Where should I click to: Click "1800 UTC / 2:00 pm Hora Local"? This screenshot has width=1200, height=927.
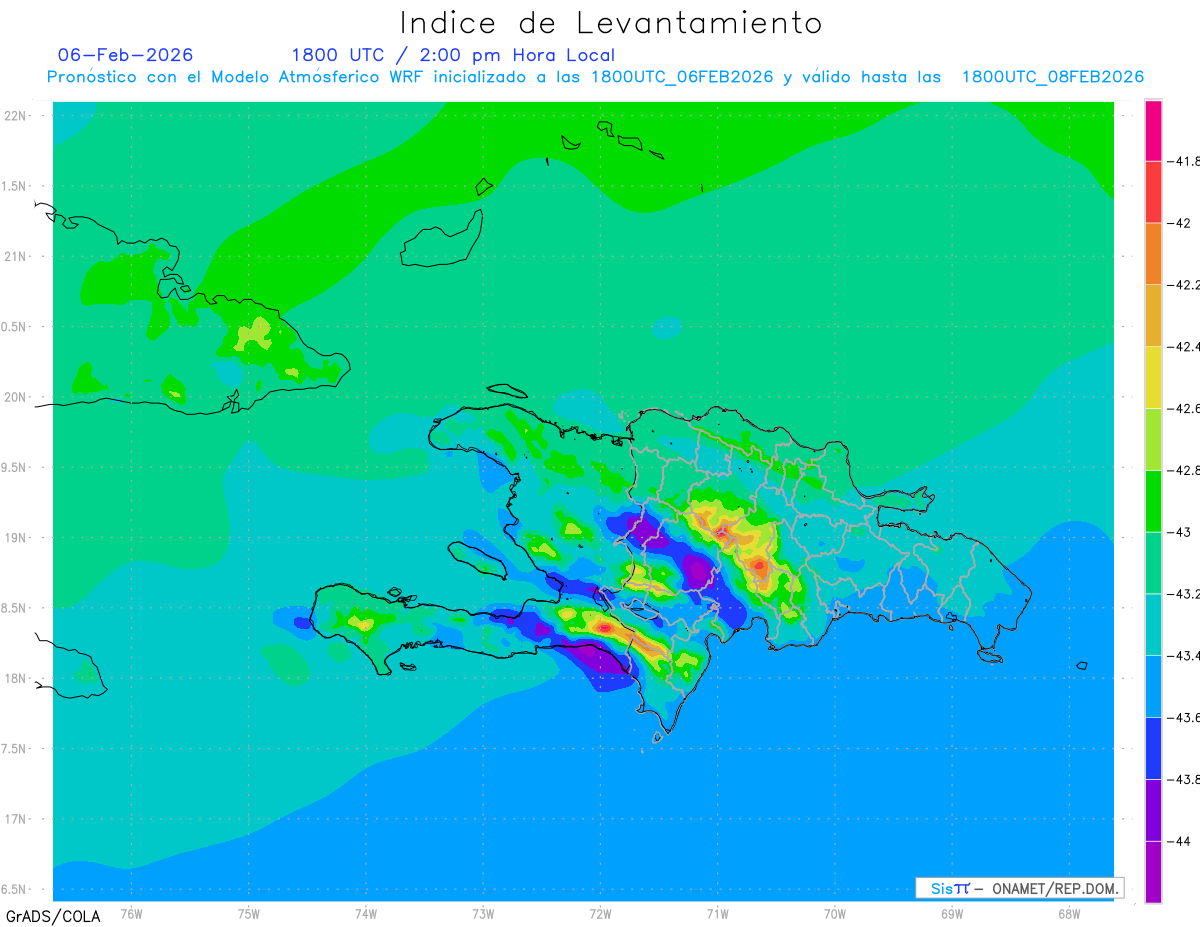pos(453,55)
